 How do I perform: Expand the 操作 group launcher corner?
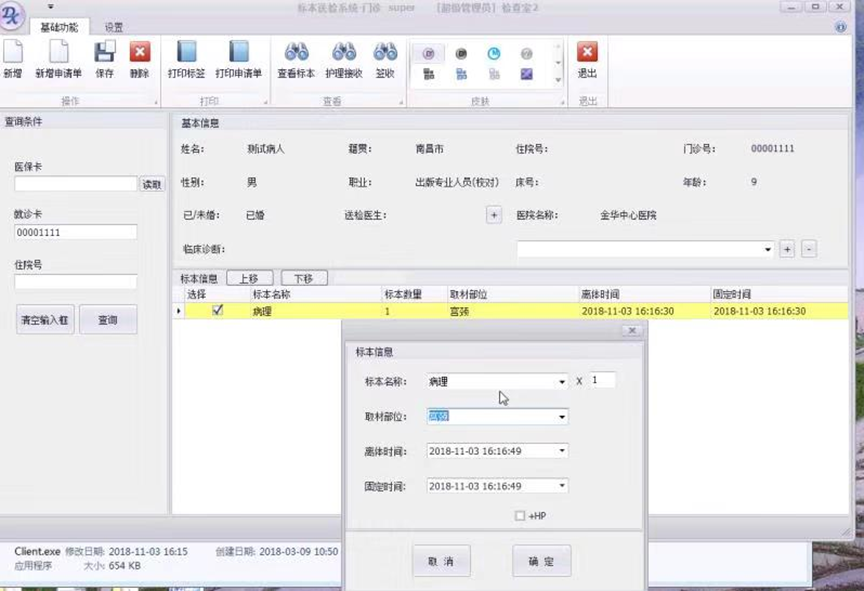point(156,102)
